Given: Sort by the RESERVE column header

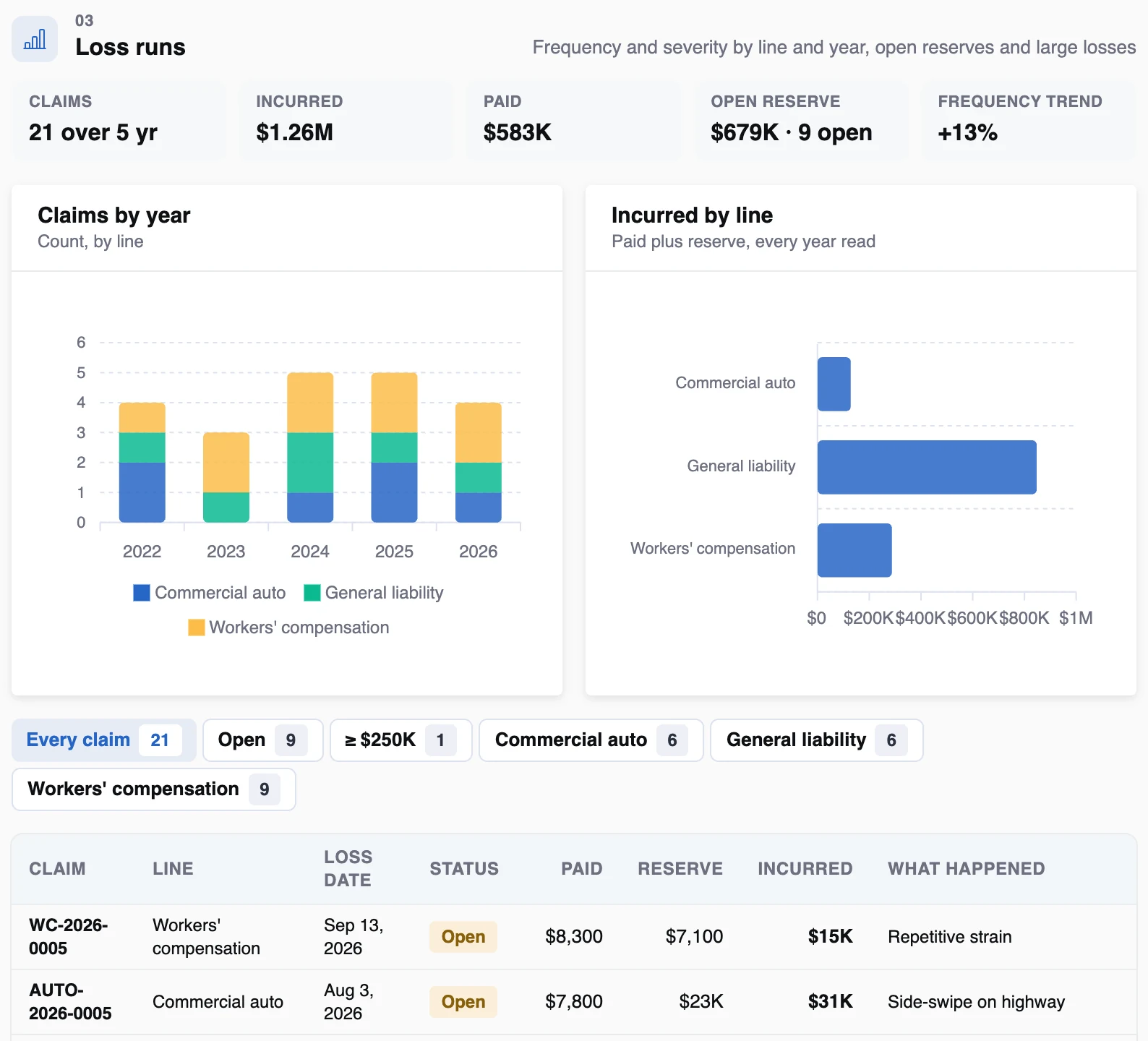Looking at the screenshot, I should tap(680, 868).
